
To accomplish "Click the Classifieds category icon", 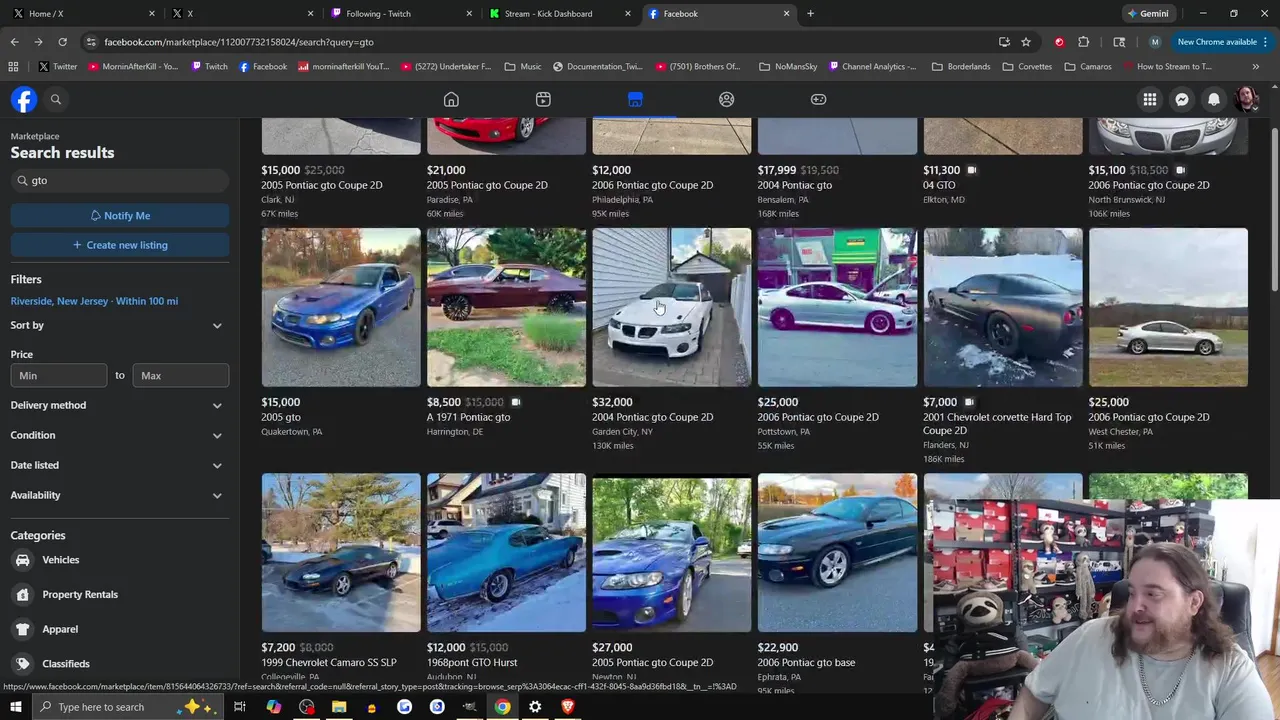I will (23, 663).
